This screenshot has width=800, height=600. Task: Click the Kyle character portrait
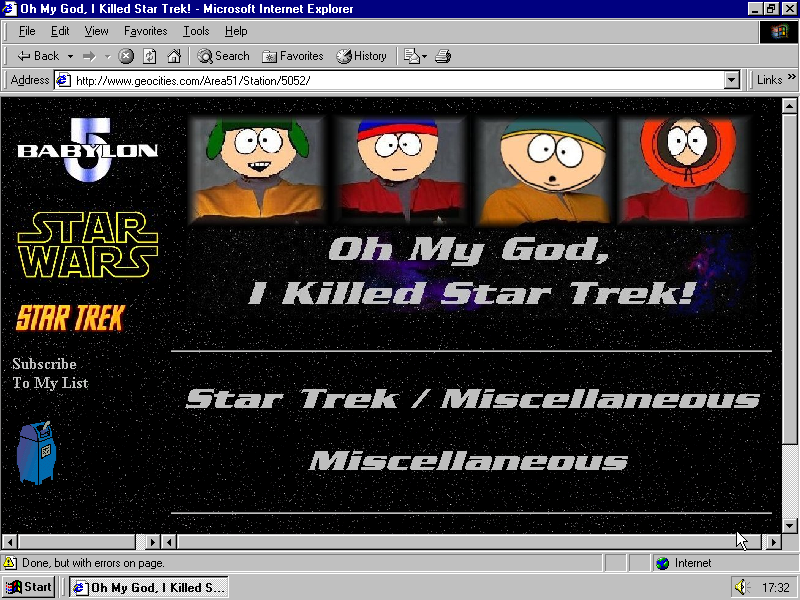click(257, 169)
